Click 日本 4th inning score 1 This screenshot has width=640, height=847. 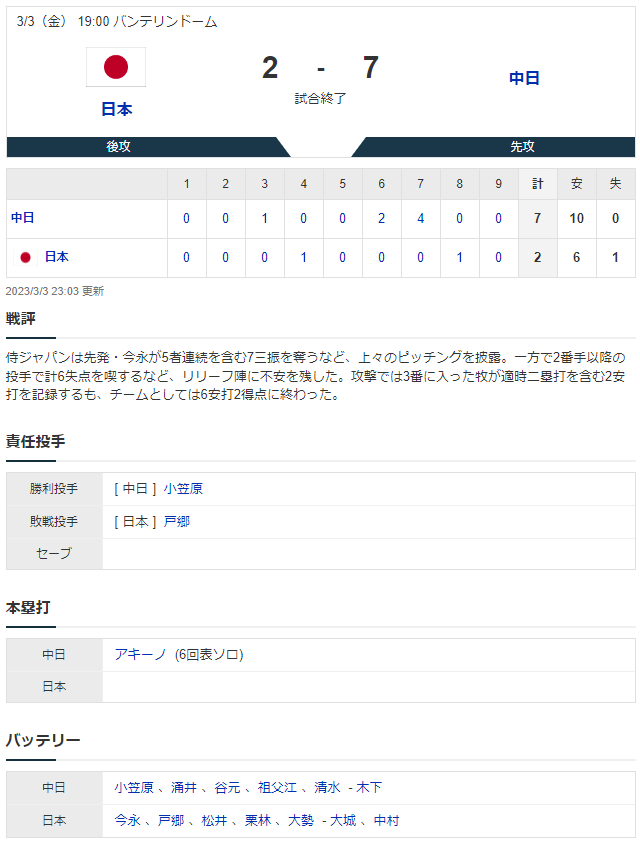click(304, 258)
